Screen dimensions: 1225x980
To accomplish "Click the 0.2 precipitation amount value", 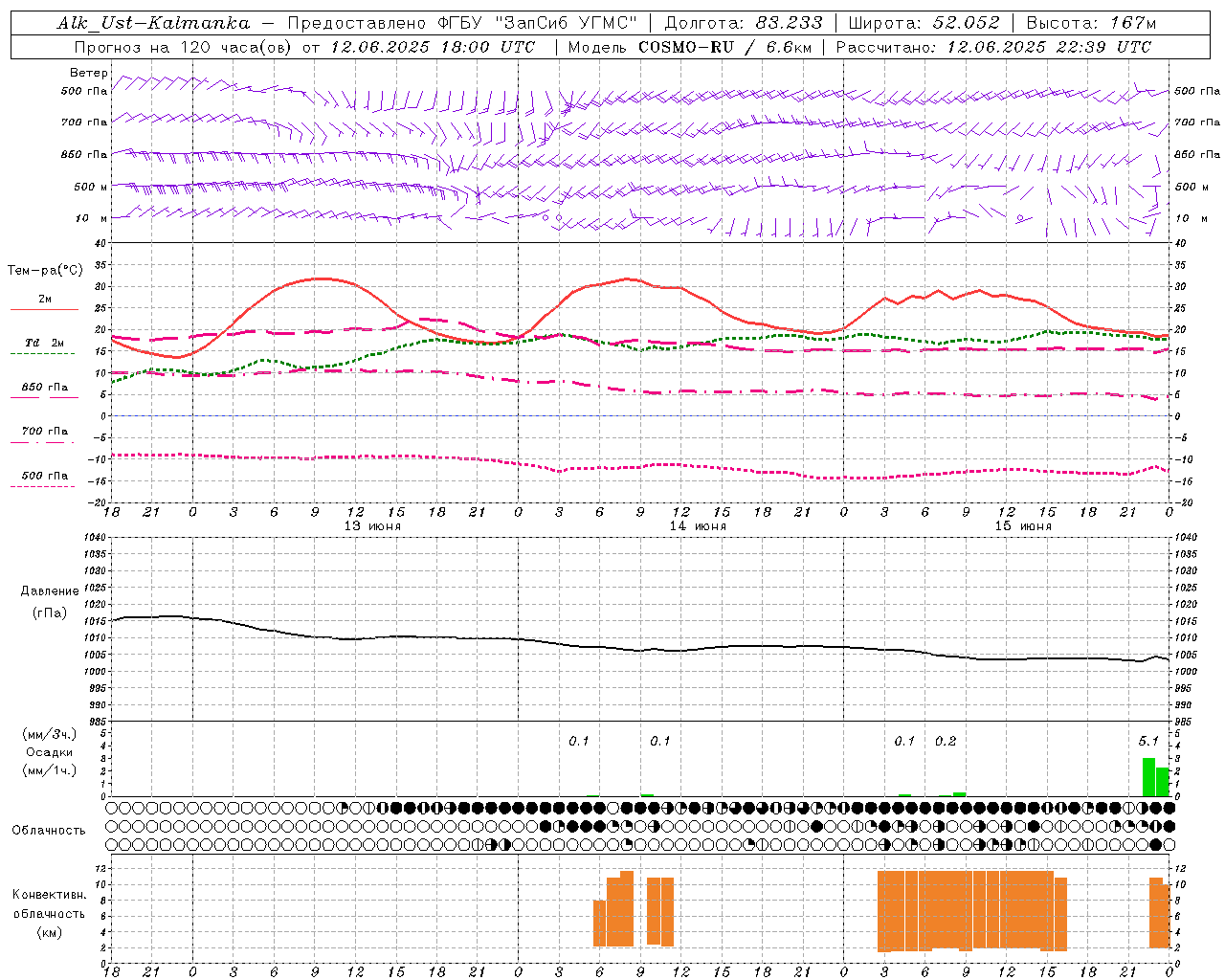I will 946,741.
